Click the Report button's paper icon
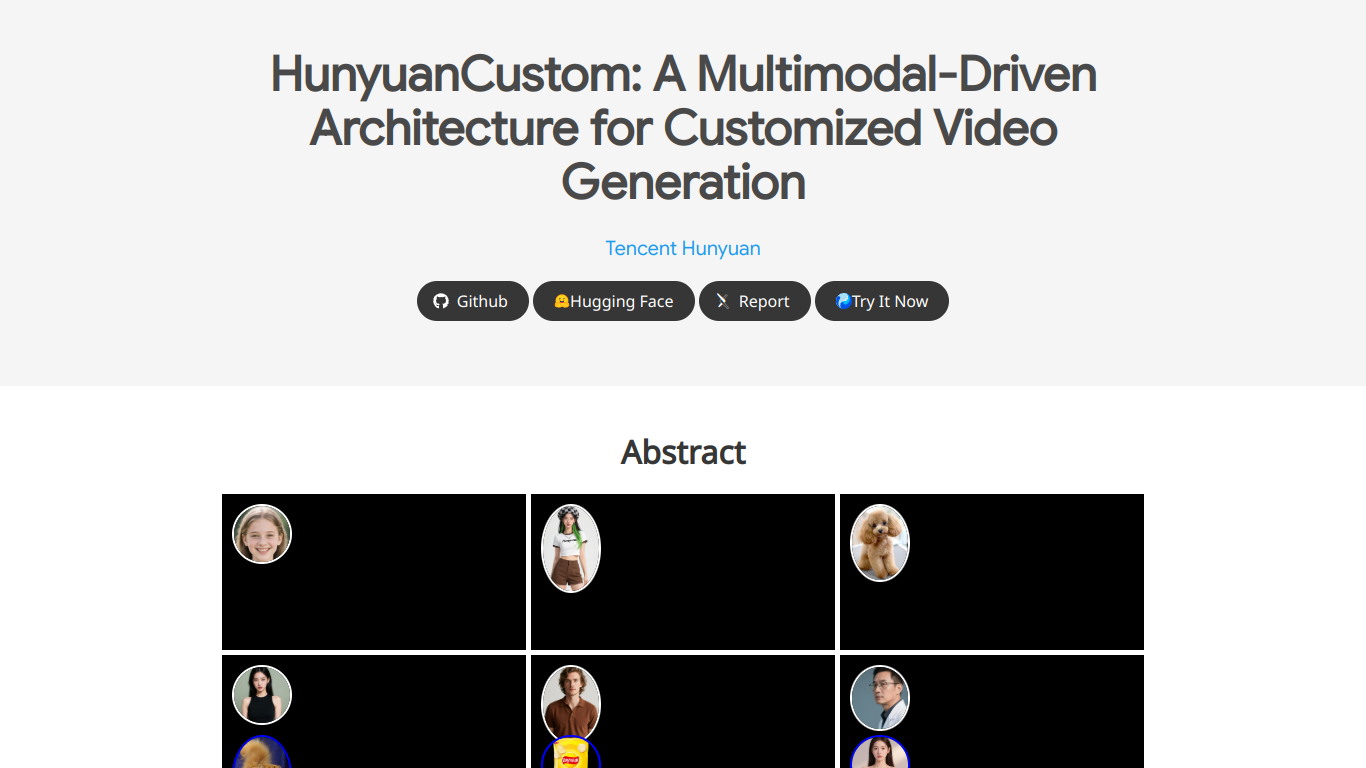This screenshot has width=1366, height=768. click(x=722, y=301)
